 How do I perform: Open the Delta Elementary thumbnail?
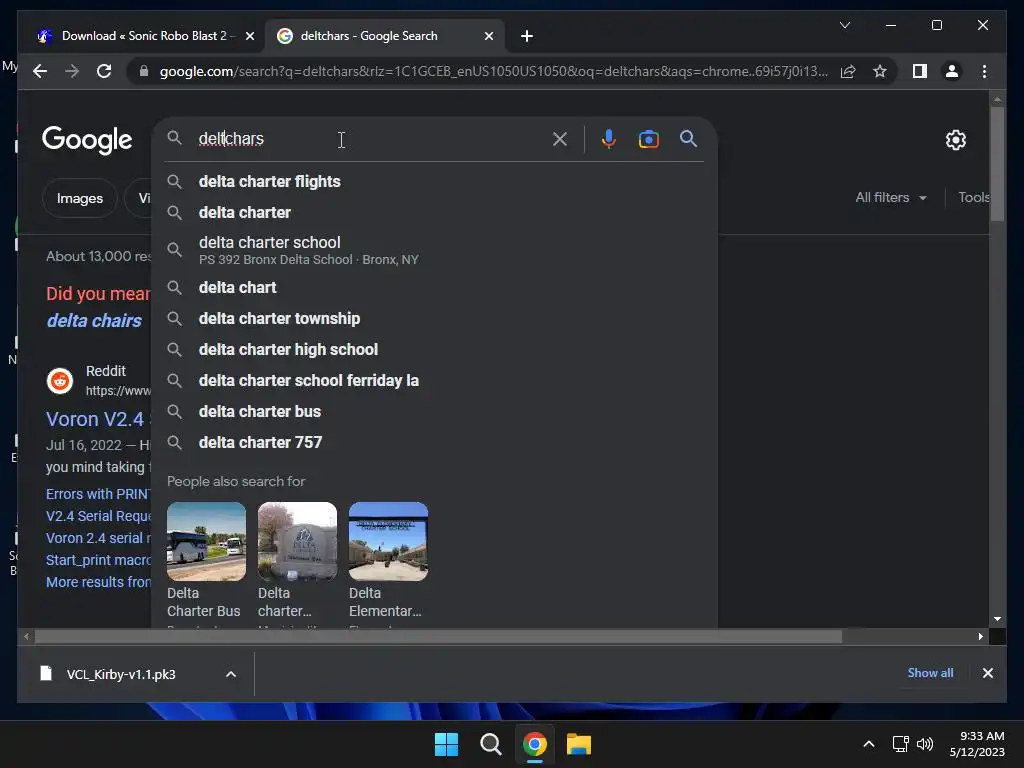388,541
